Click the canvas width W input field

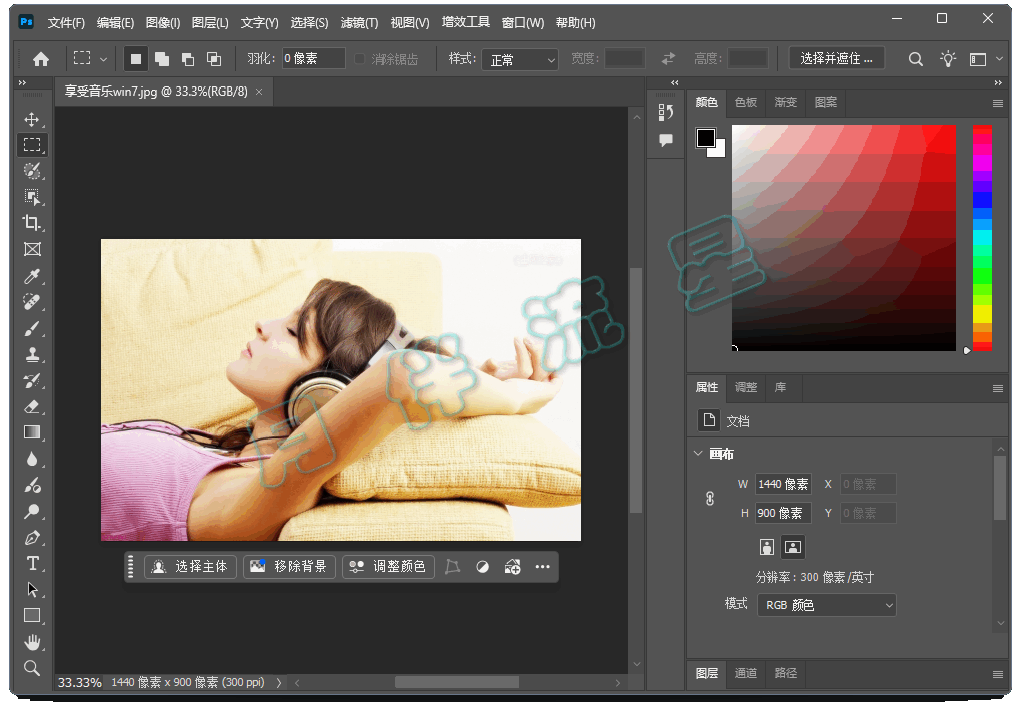pyautogui.click(x=782, y=484)
